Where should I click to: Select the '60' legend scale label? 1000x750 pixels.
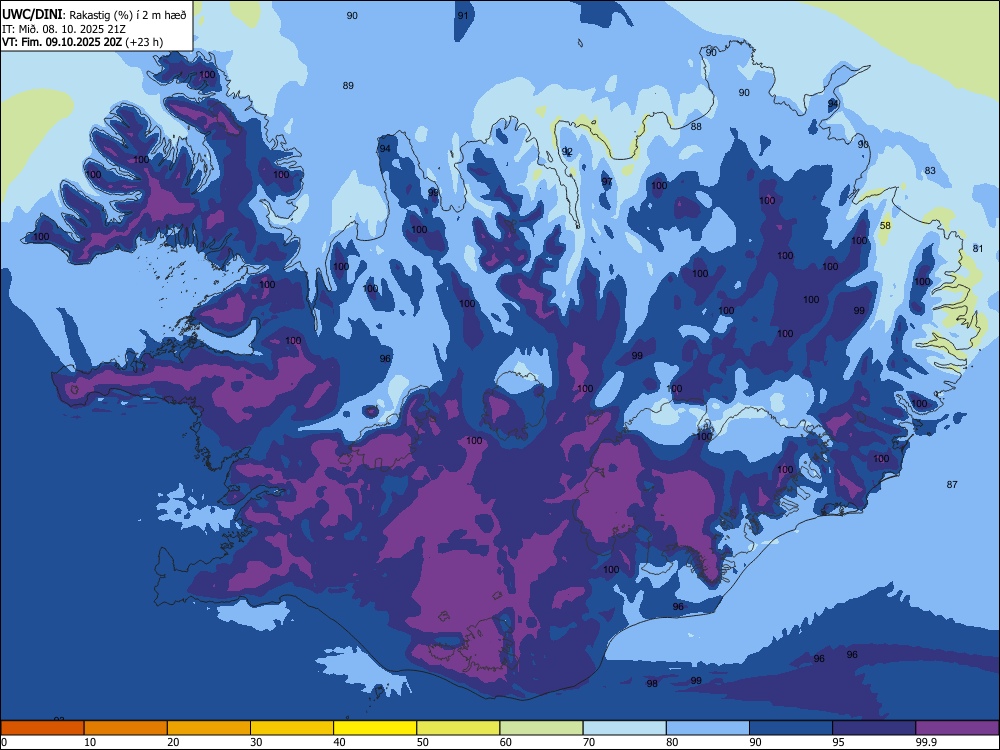pos(506,742)
